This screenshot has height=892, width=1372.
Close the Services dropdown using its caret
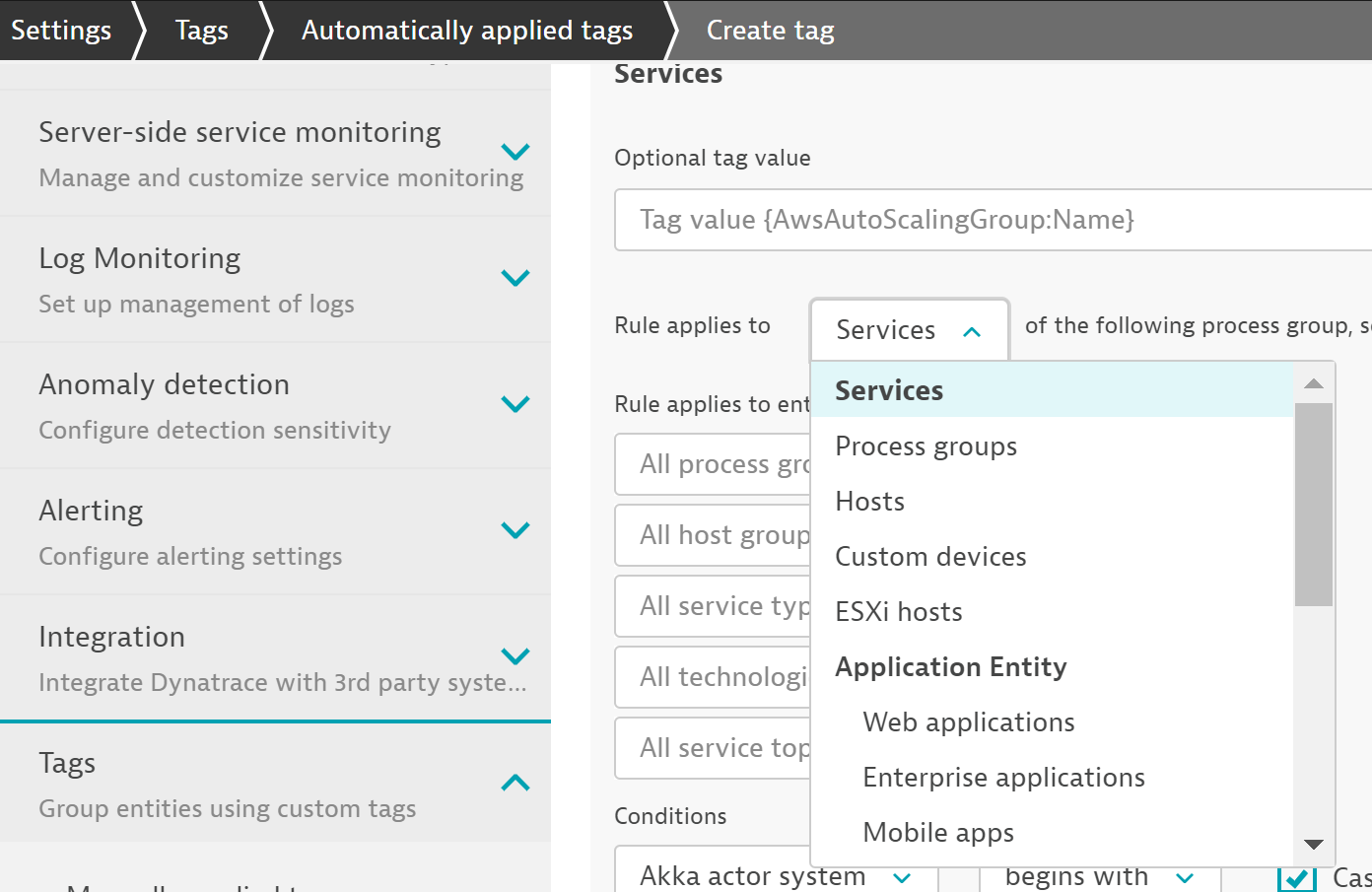coord(972,331)
